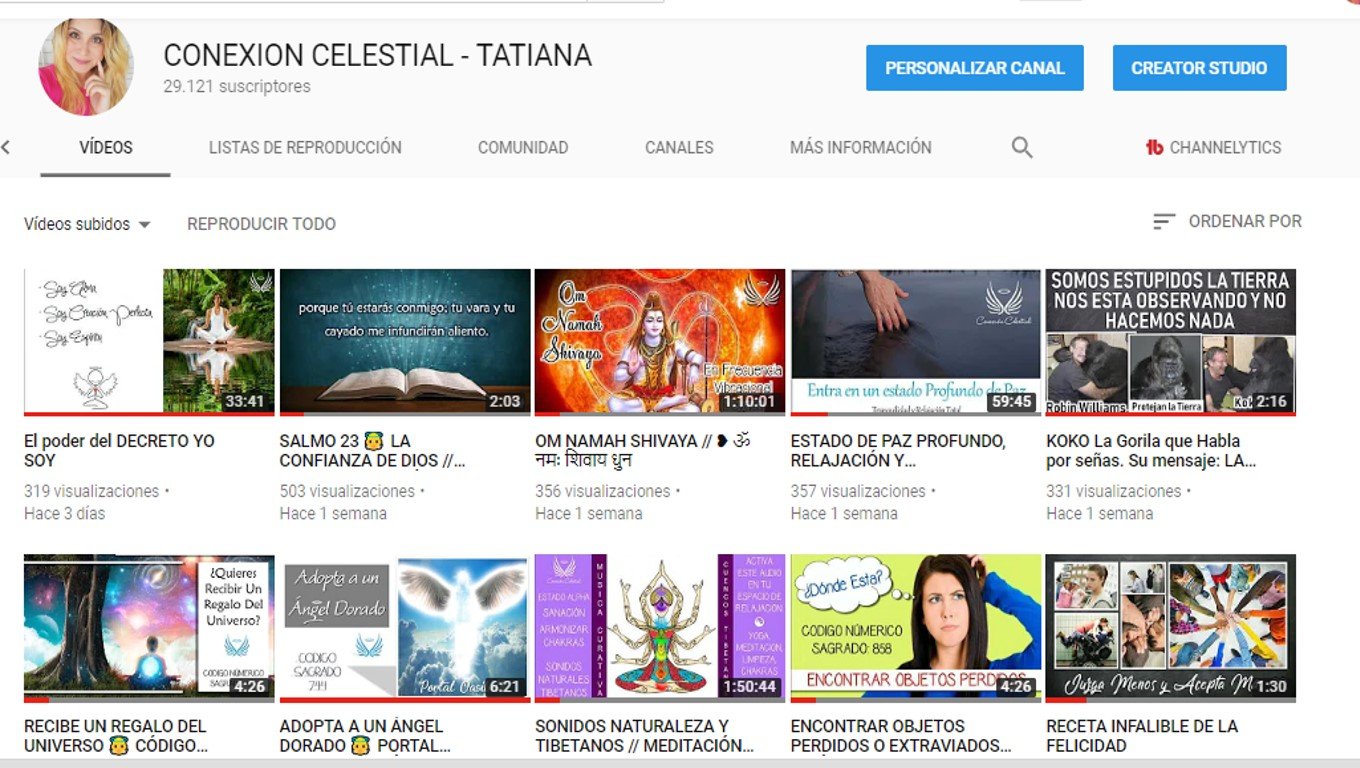Click the 33:41 duration badge

coord(245,401)
